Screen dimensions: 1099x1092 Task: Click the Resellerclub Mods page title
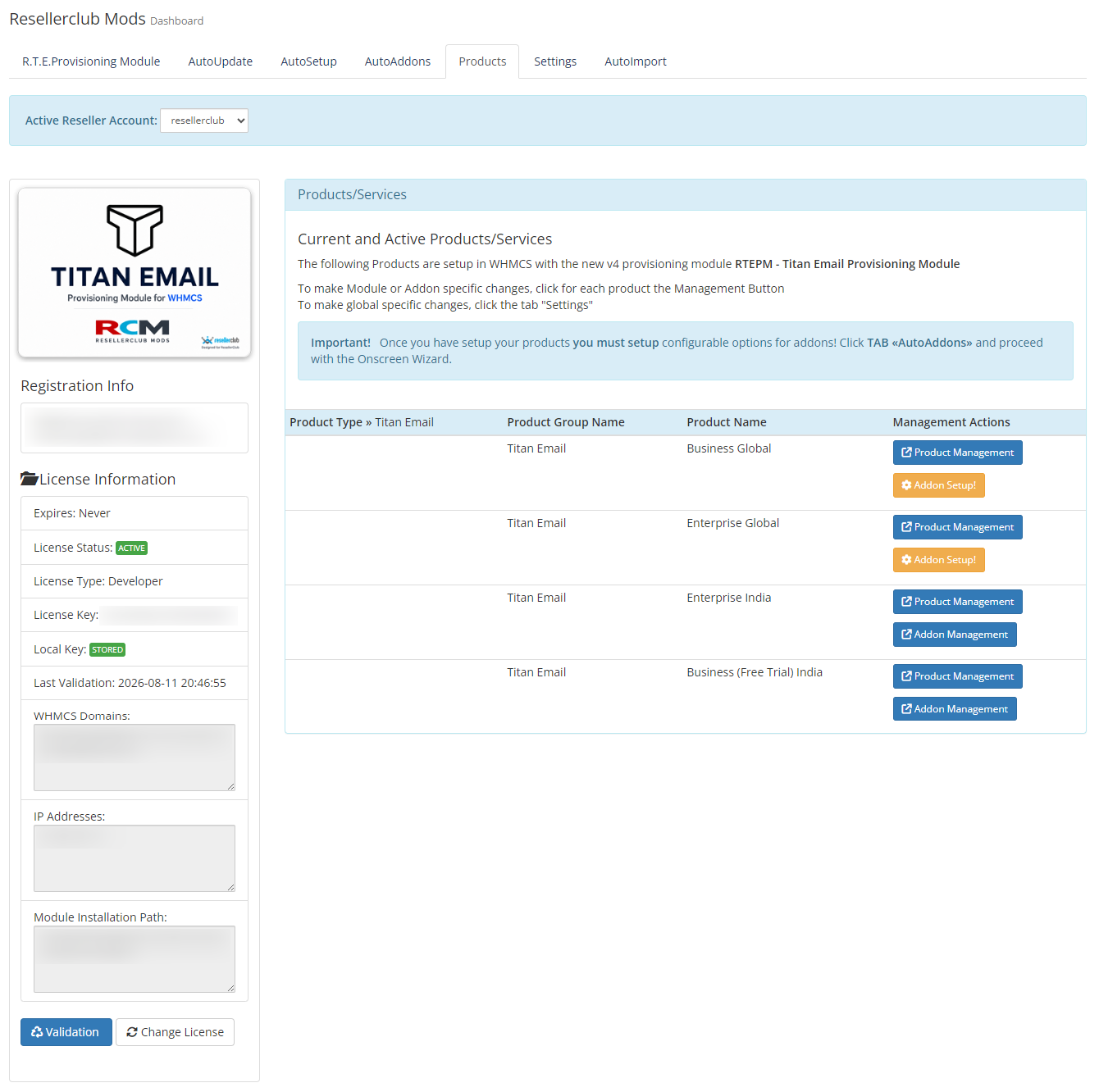click(77, 19)
